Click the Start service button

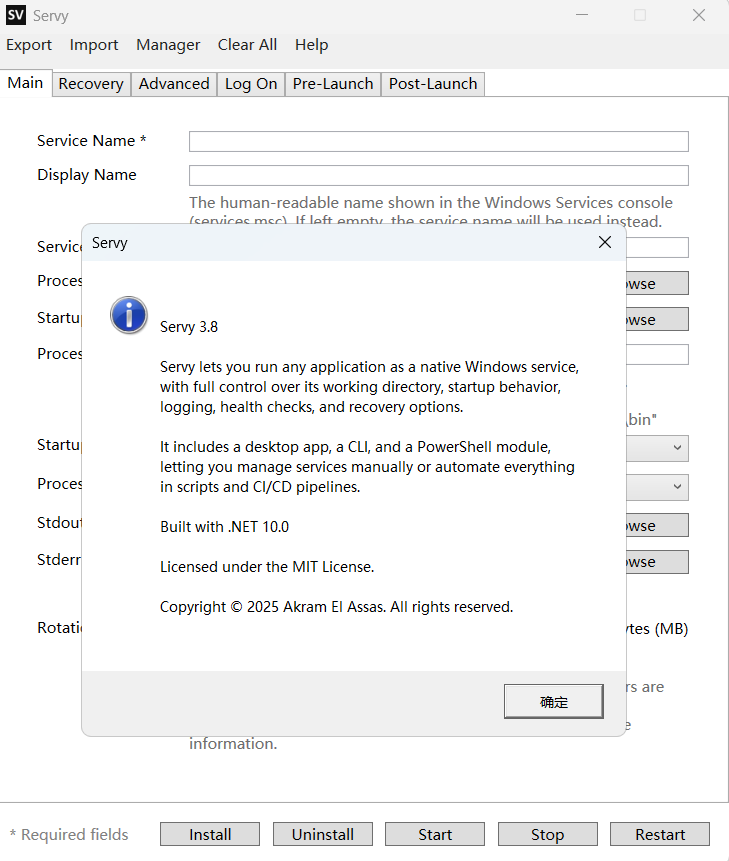pos(435,834)
